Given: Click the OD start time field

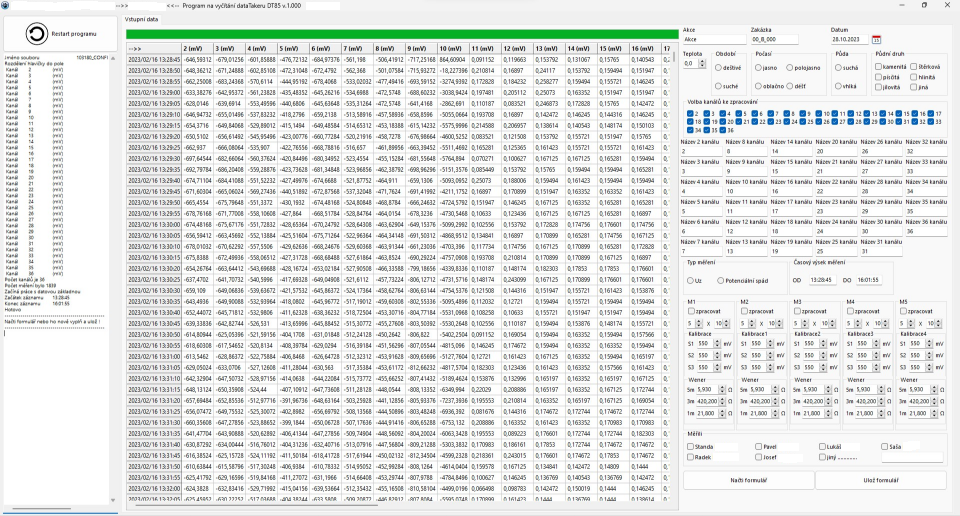Looking at the screenshot, I should coord(822,280).
